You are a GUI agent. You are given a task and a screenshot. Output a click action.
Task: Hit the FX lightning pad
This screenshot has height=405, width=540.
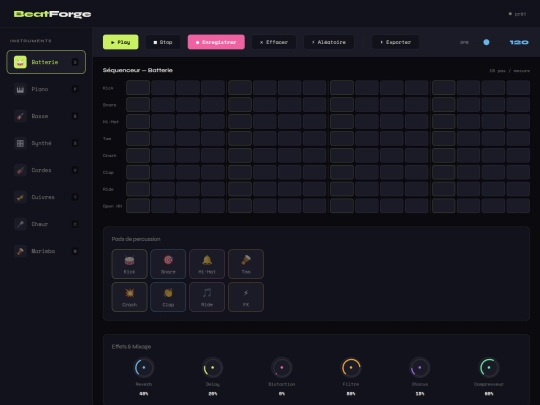pyautogui.click(x=246, y=297)
